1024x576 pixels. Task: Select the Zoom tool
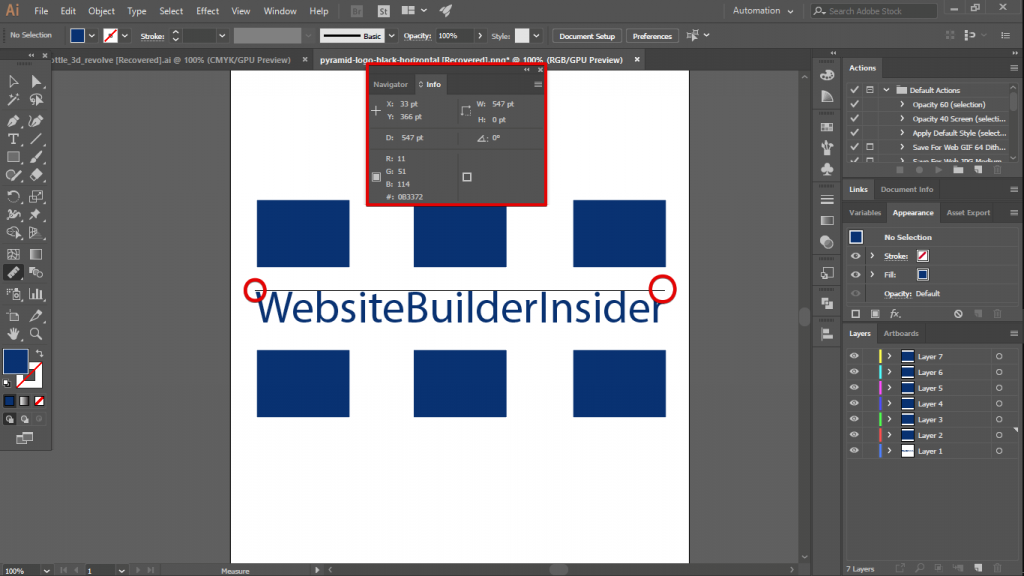coord(35,333)
